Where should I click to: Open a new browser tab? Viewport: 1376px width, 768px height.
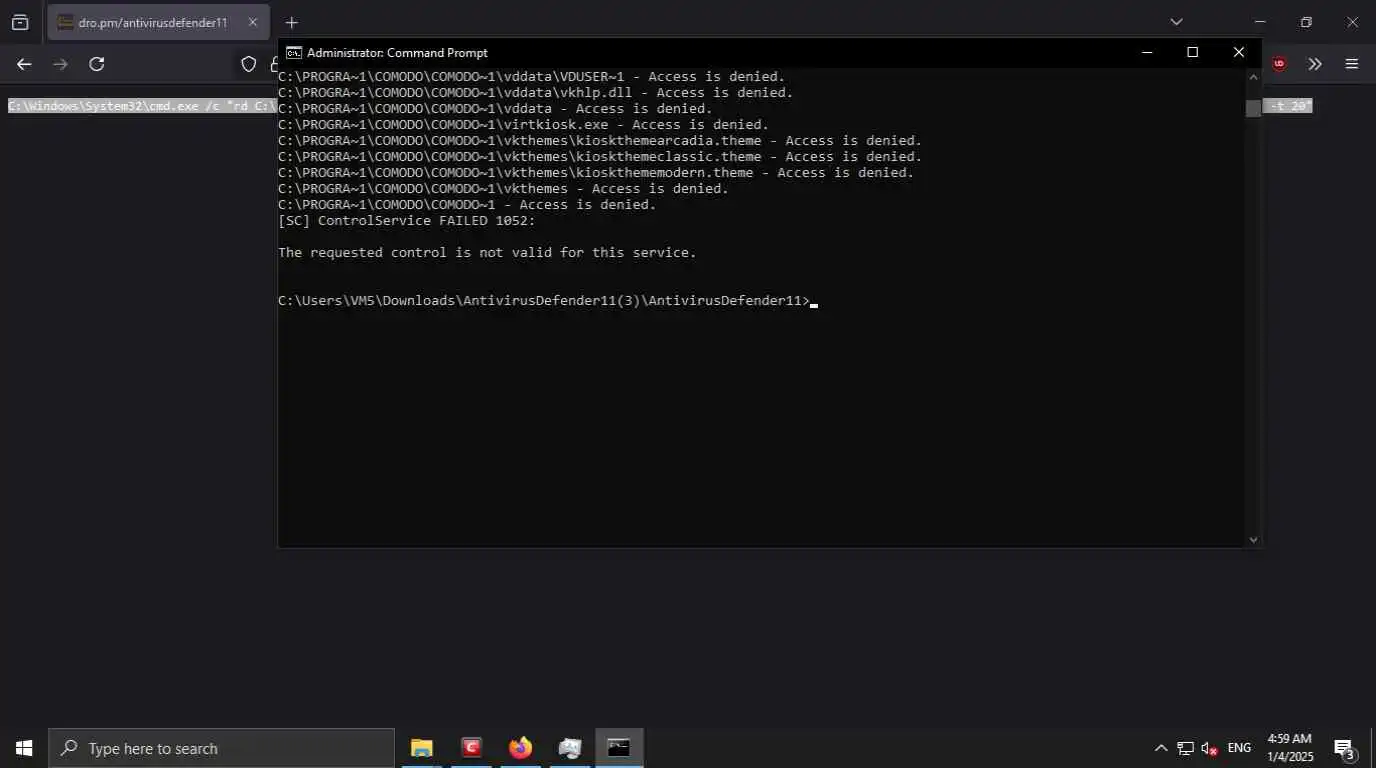[291, 22]
